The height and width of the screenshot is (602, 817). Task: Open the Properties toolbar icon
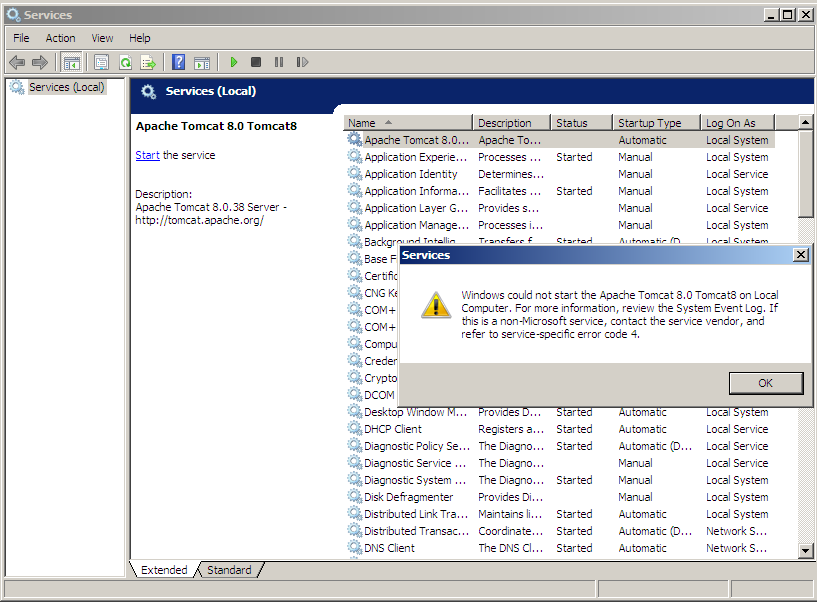click(101, 63)
